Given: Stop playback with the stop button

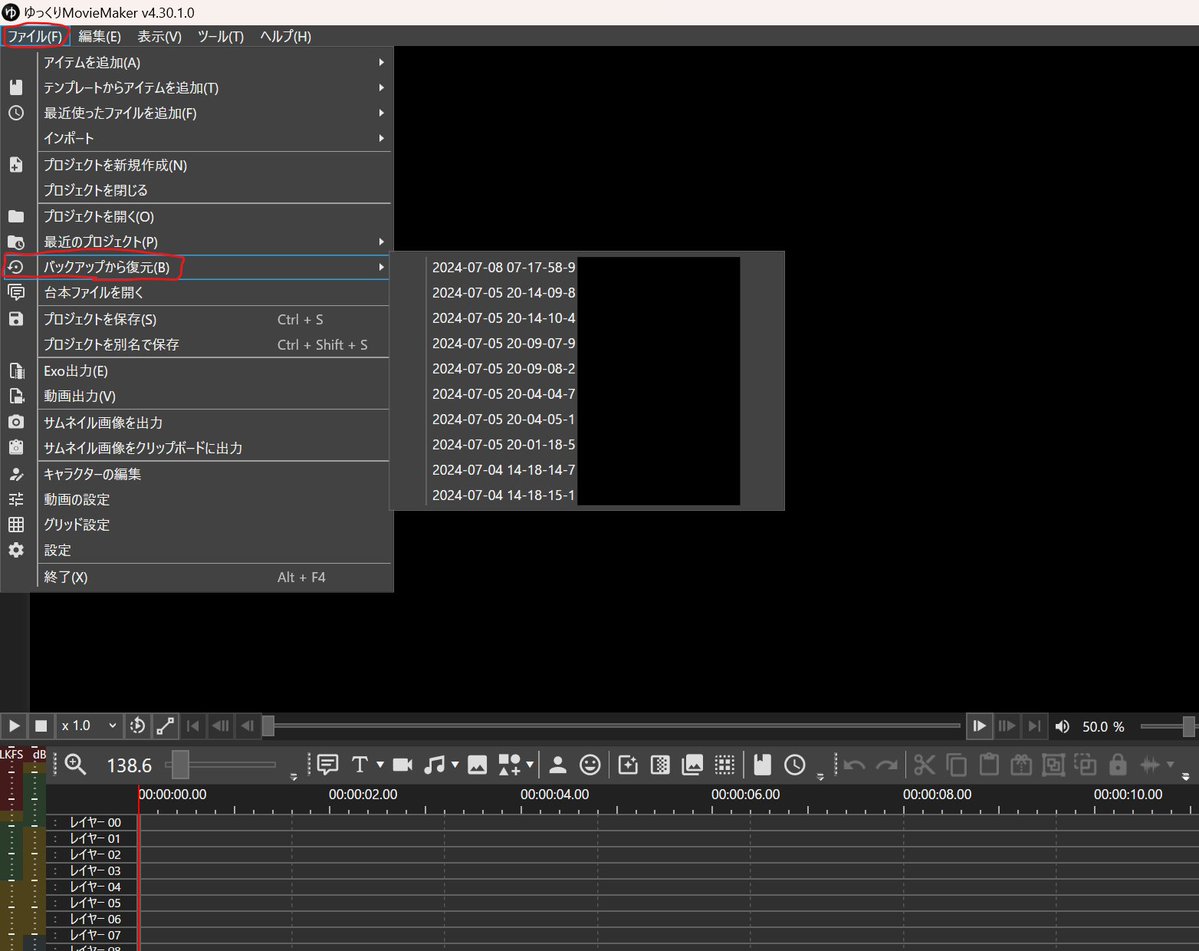Looking at the screenshot, I should click(x=41, y=725).
